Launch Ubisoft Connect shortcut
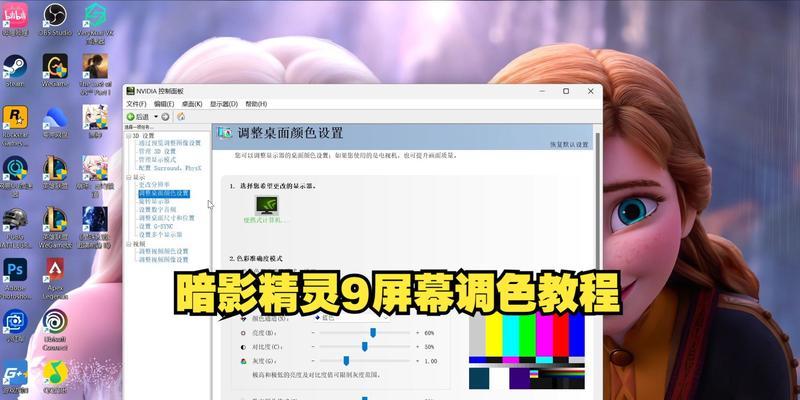 click(55, 329)
